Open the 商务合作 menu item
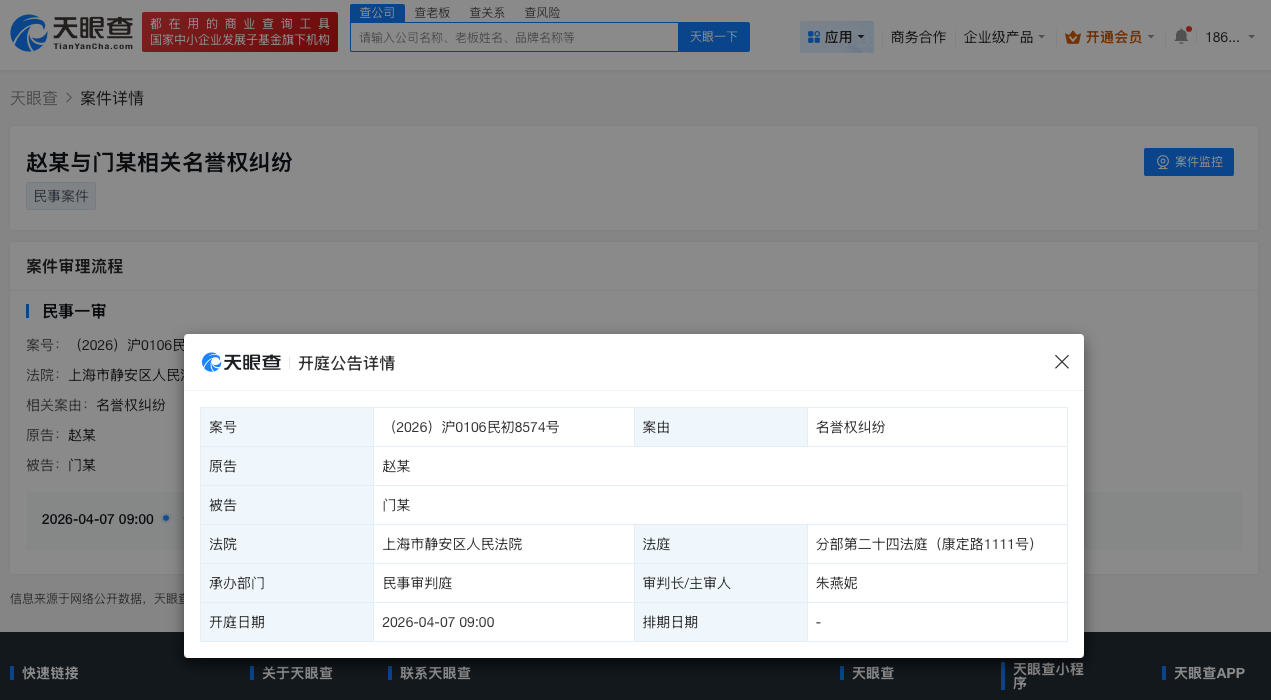The height and width of the screenshot is (700, 1271). click(x=917, y=36)
